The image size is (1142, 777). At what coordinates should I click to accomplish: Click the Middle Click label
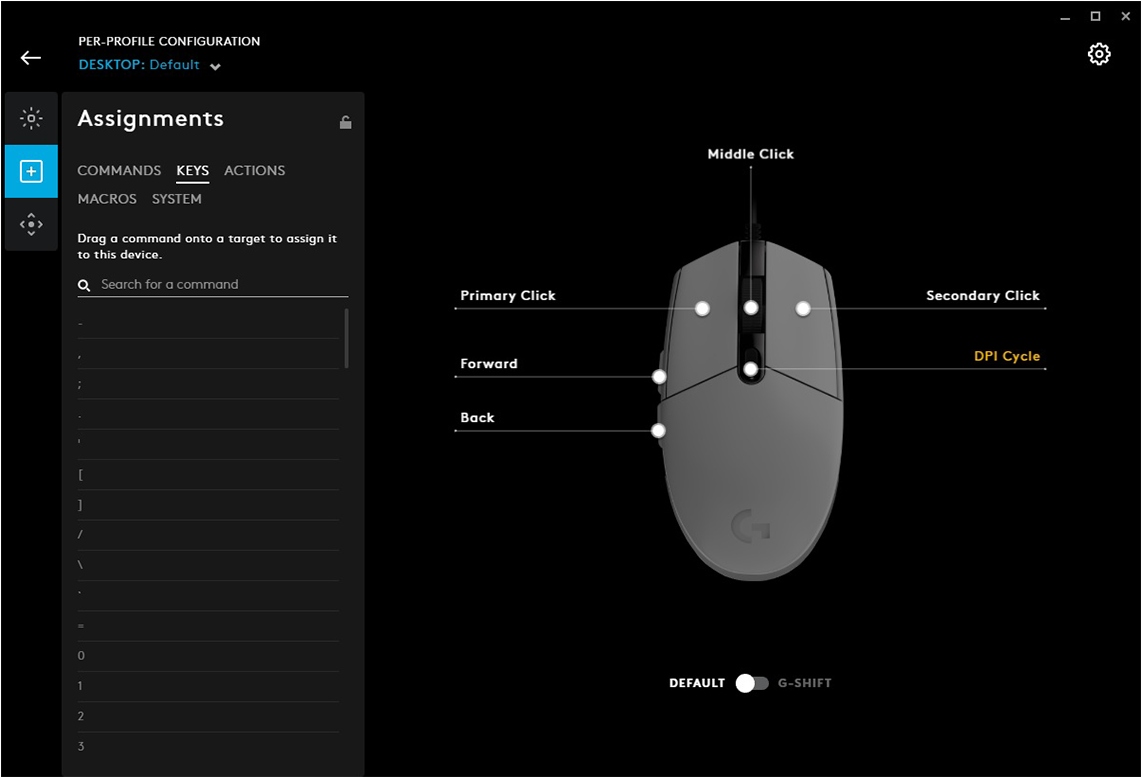[x=750, y=154]
